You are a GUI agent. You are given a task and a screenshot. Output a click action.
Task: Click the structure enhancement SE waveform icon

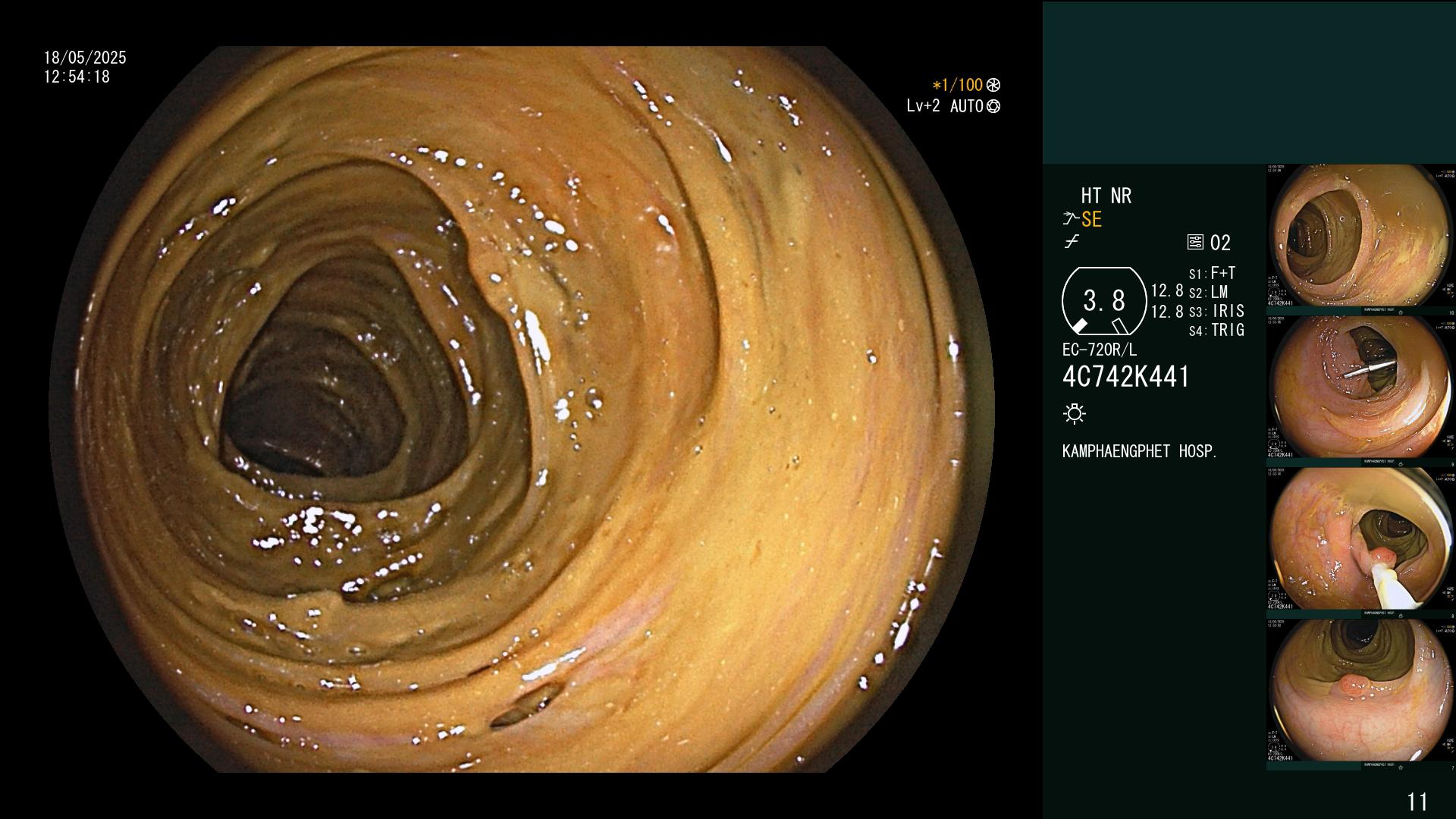(1070, 219)
